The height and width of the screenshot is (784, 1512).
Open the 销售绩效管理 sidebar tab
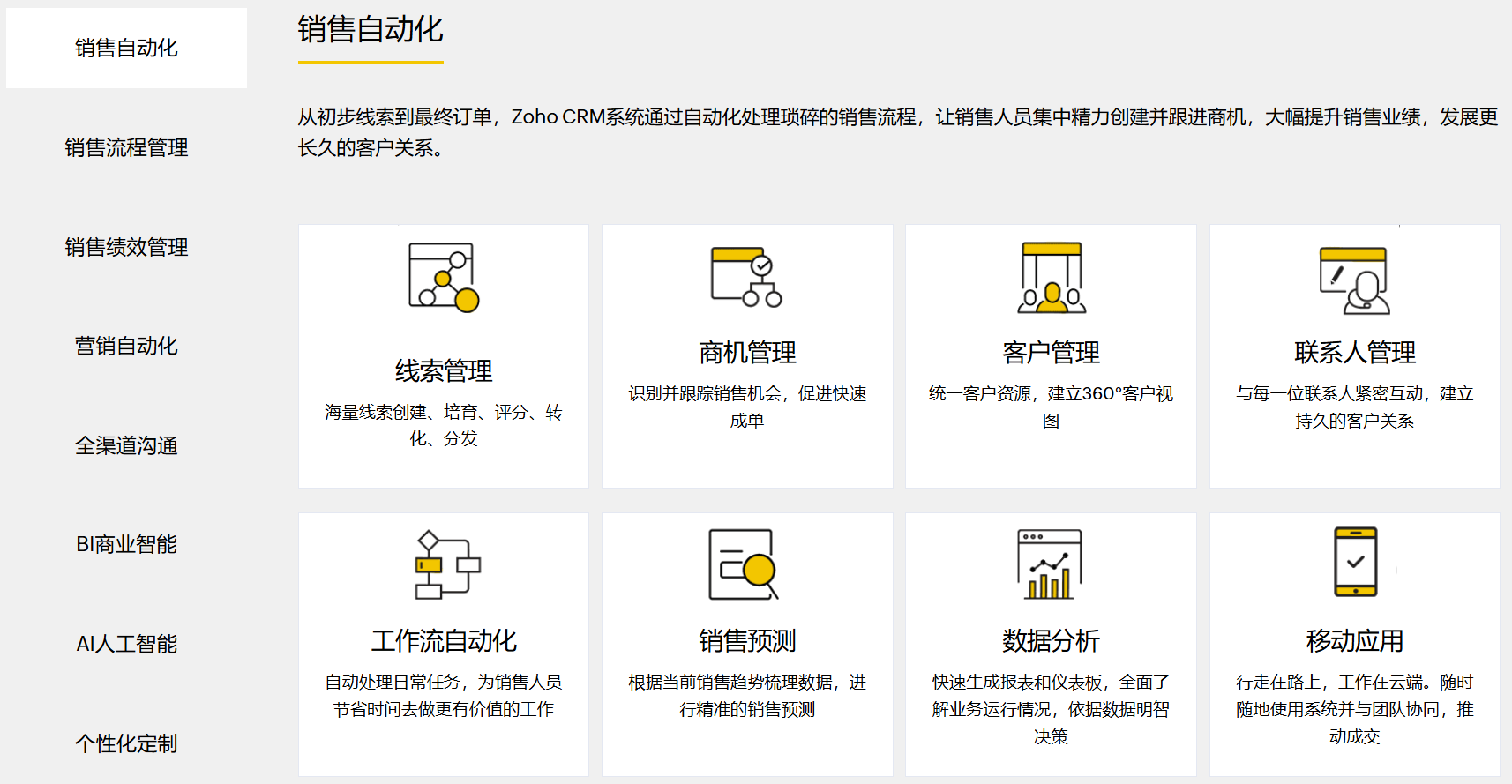(126, 247)
